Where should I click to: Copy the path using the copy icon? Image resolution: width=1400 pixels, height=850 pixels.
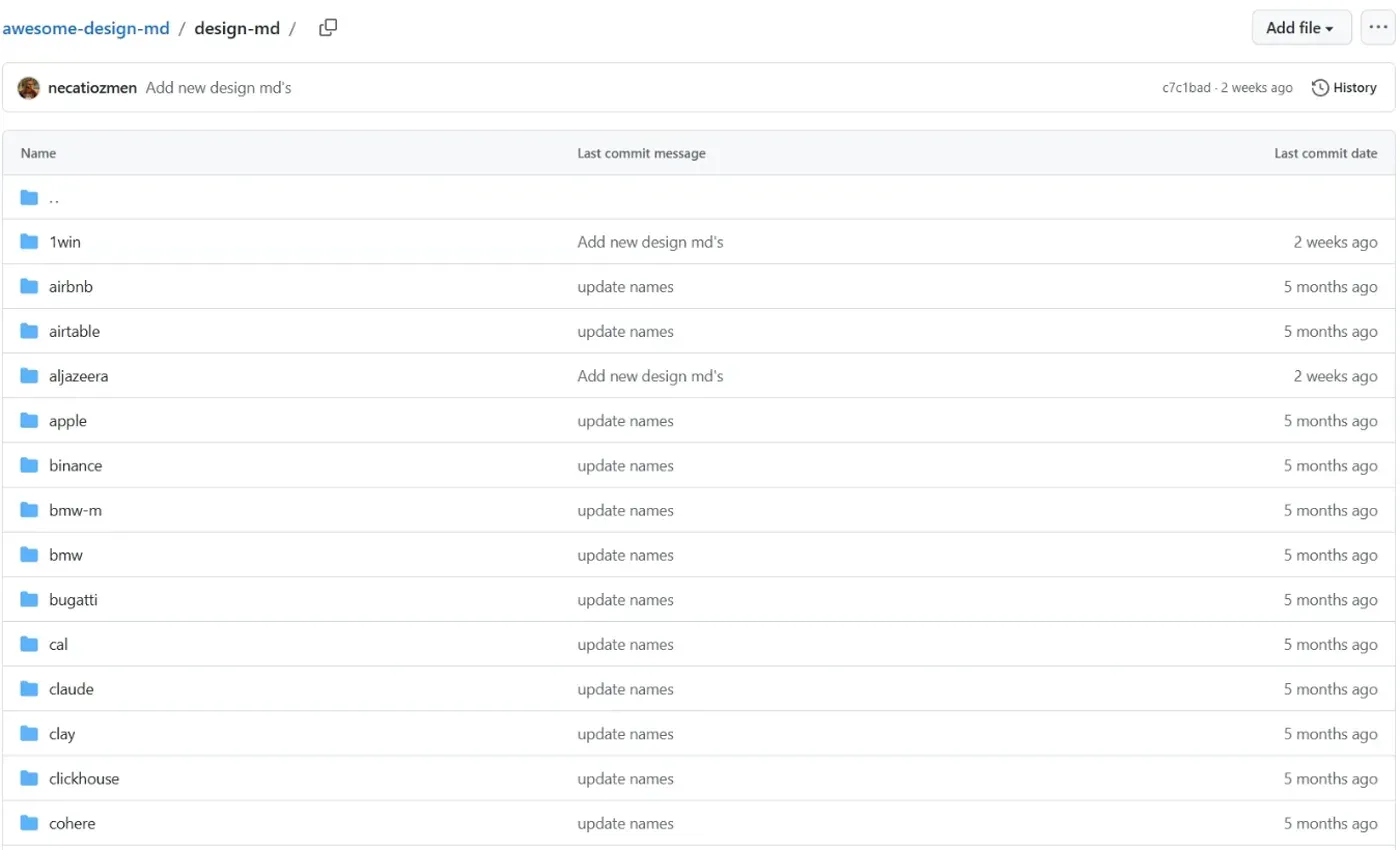point(328,28)
